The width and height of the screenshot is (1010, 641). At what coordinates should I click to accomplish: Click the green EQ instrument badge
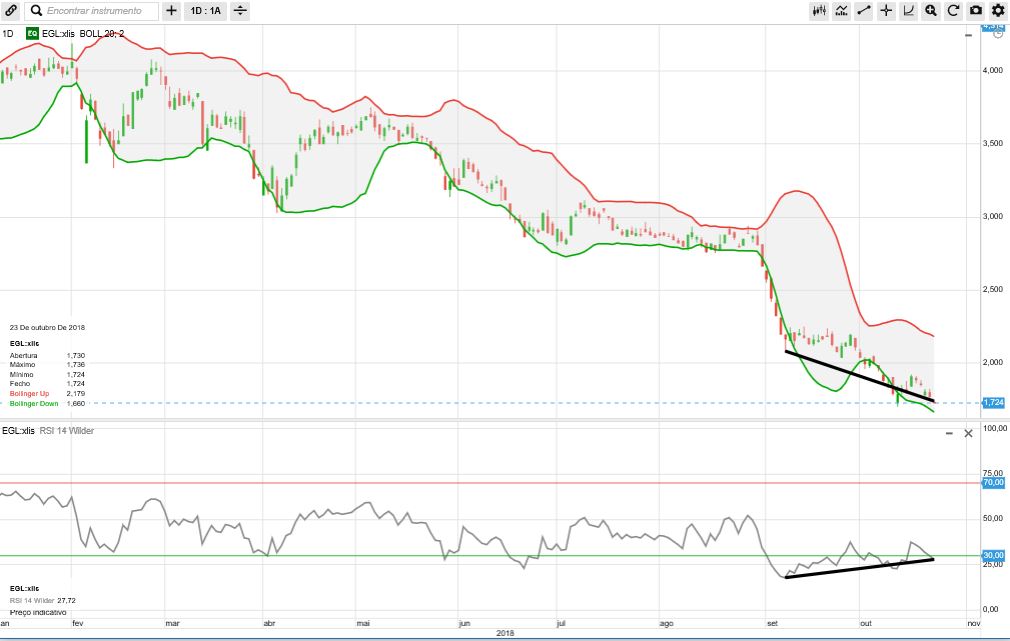click(x=32, y=33)
